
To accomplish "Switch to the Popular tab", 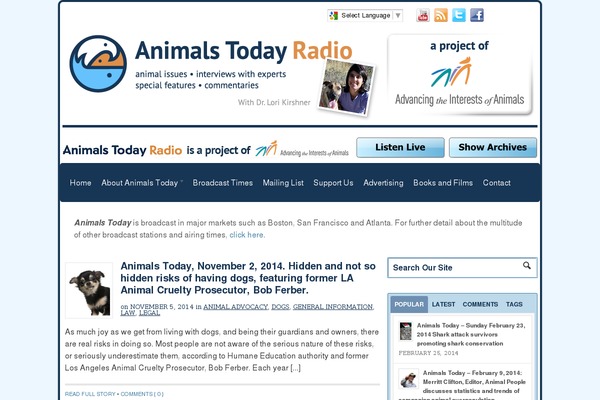I will 409,304.
